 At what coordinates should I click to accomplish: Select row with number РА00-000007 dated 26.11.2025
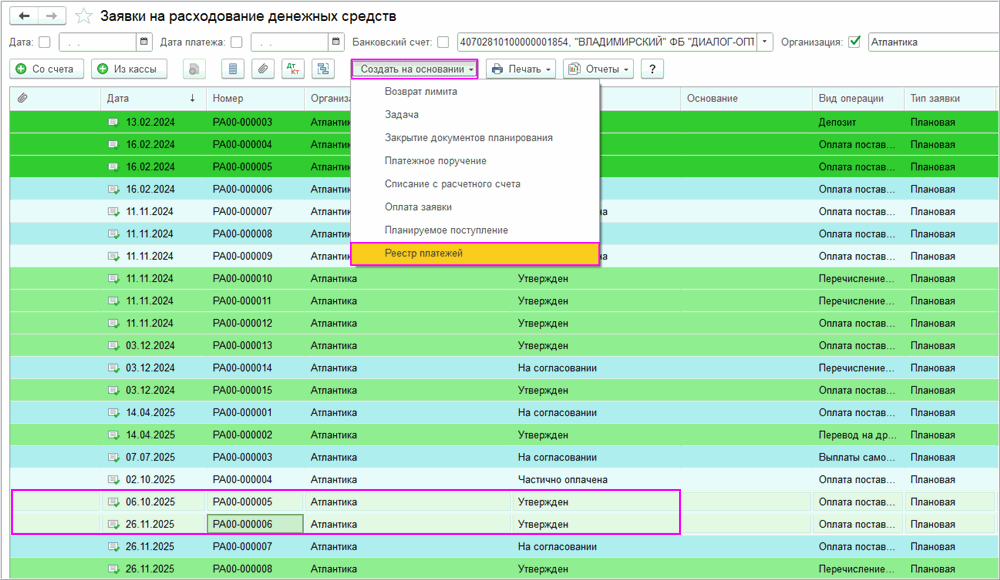[242, 547]
